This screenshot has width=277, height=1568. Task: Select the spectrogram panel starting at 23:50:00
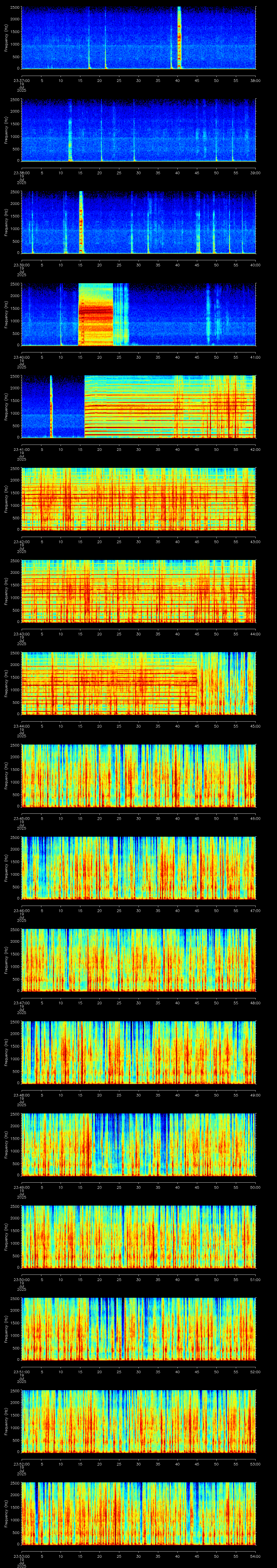139,1237
